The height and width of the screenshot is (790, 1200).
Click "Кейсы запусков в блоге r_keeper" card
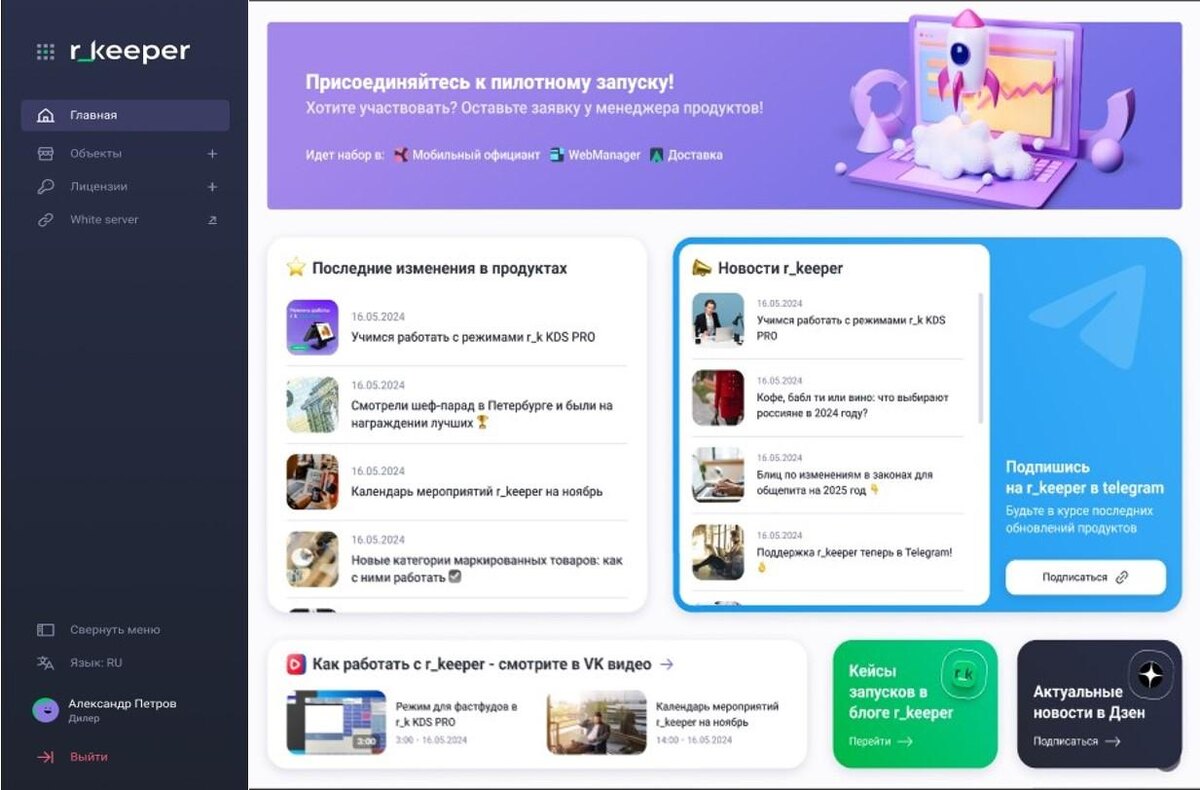tap(915, 704)
